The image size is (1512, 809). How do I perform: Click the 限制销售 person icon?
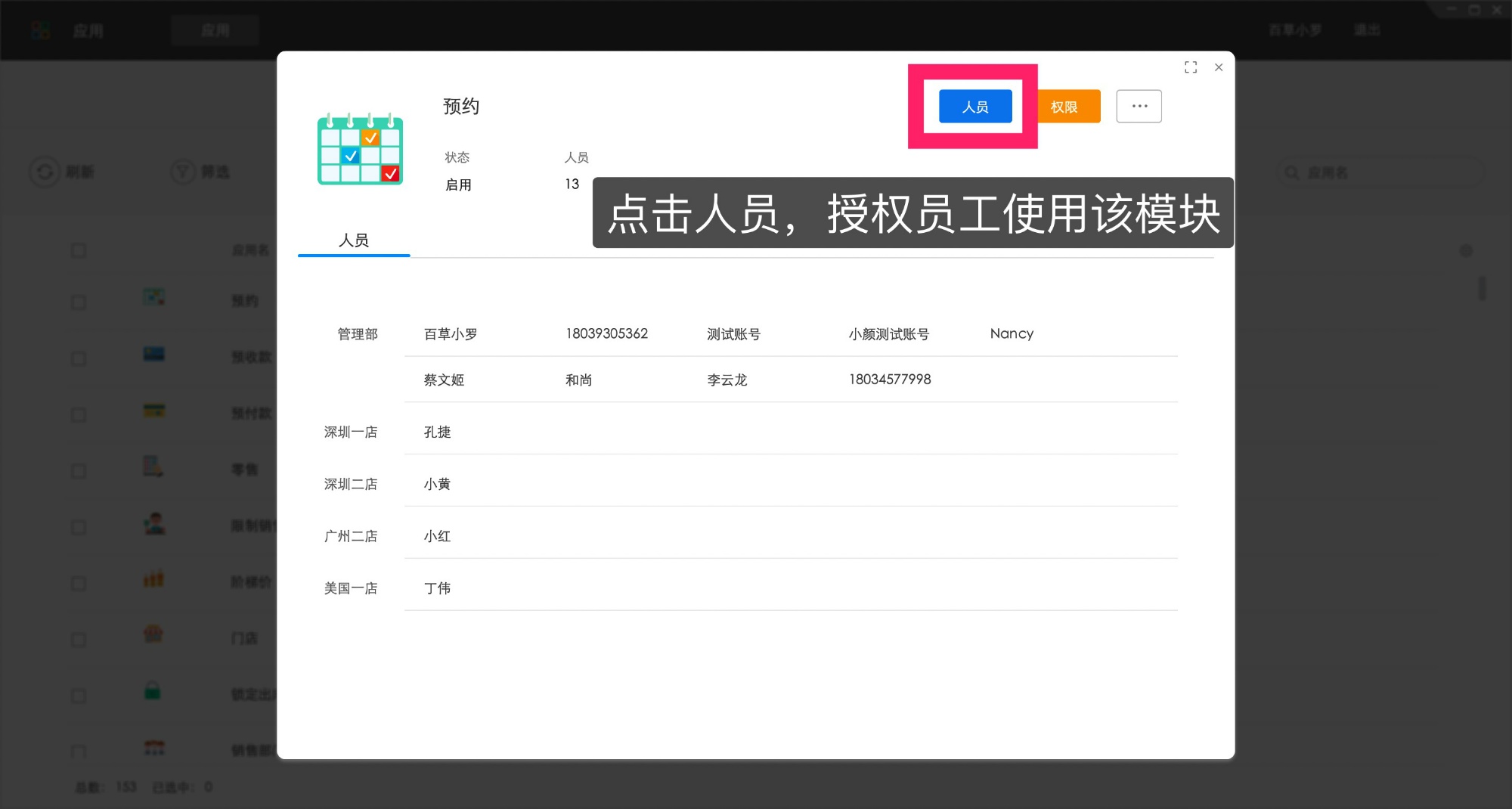tap(153, 523)
